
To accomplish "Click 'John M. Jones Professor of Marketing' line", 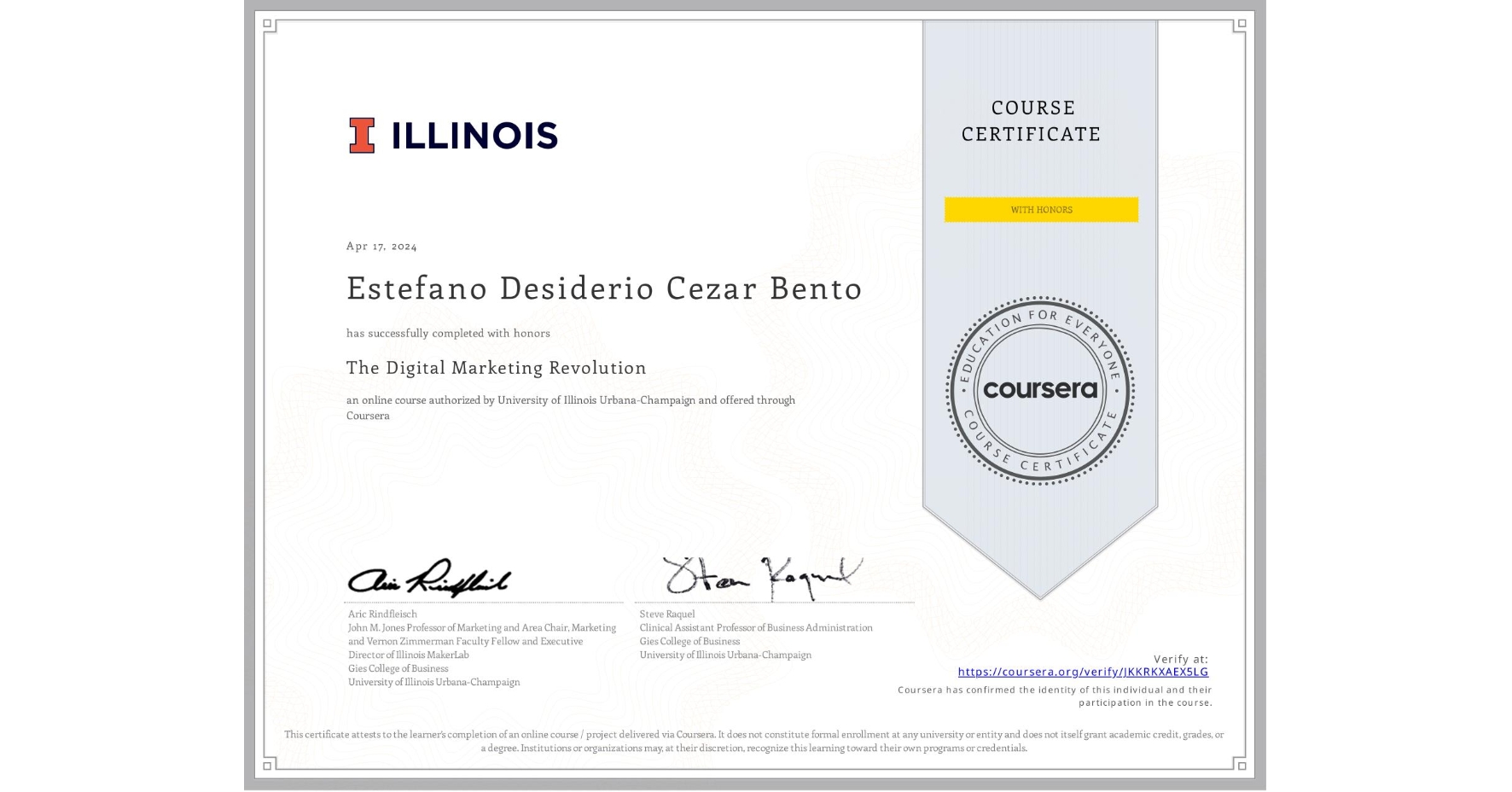I will coord(482,627).
